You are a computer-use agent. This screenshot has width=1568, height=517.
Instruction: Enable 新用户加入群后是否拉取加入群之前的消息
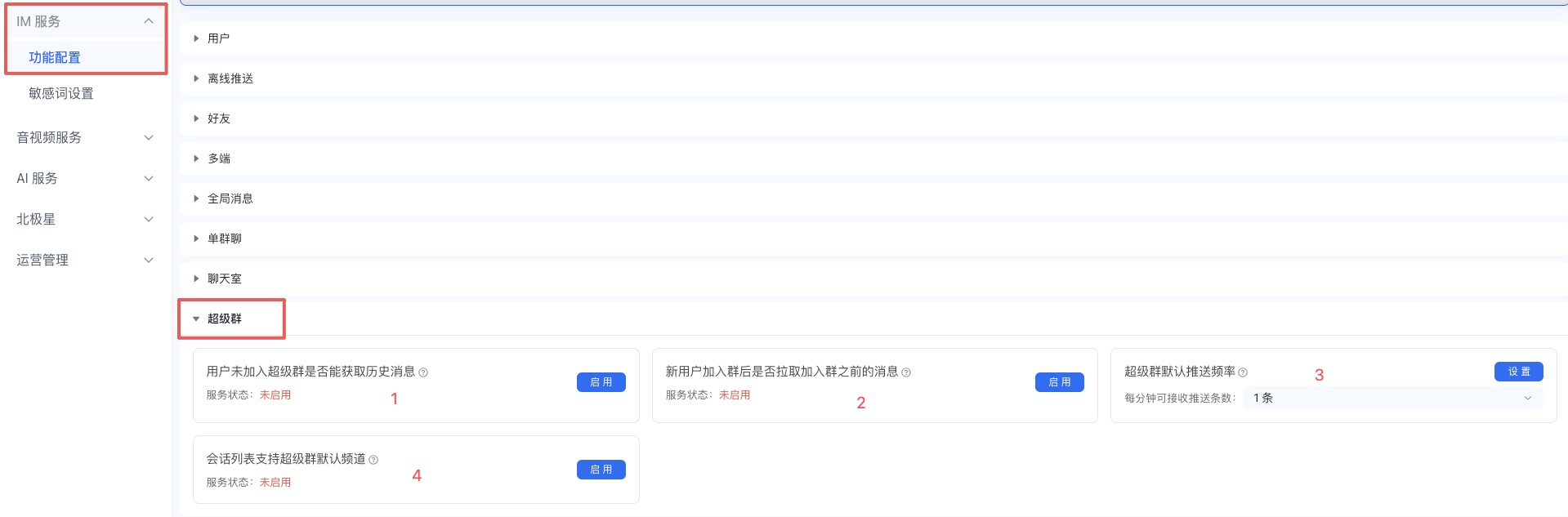point(1060,382)
